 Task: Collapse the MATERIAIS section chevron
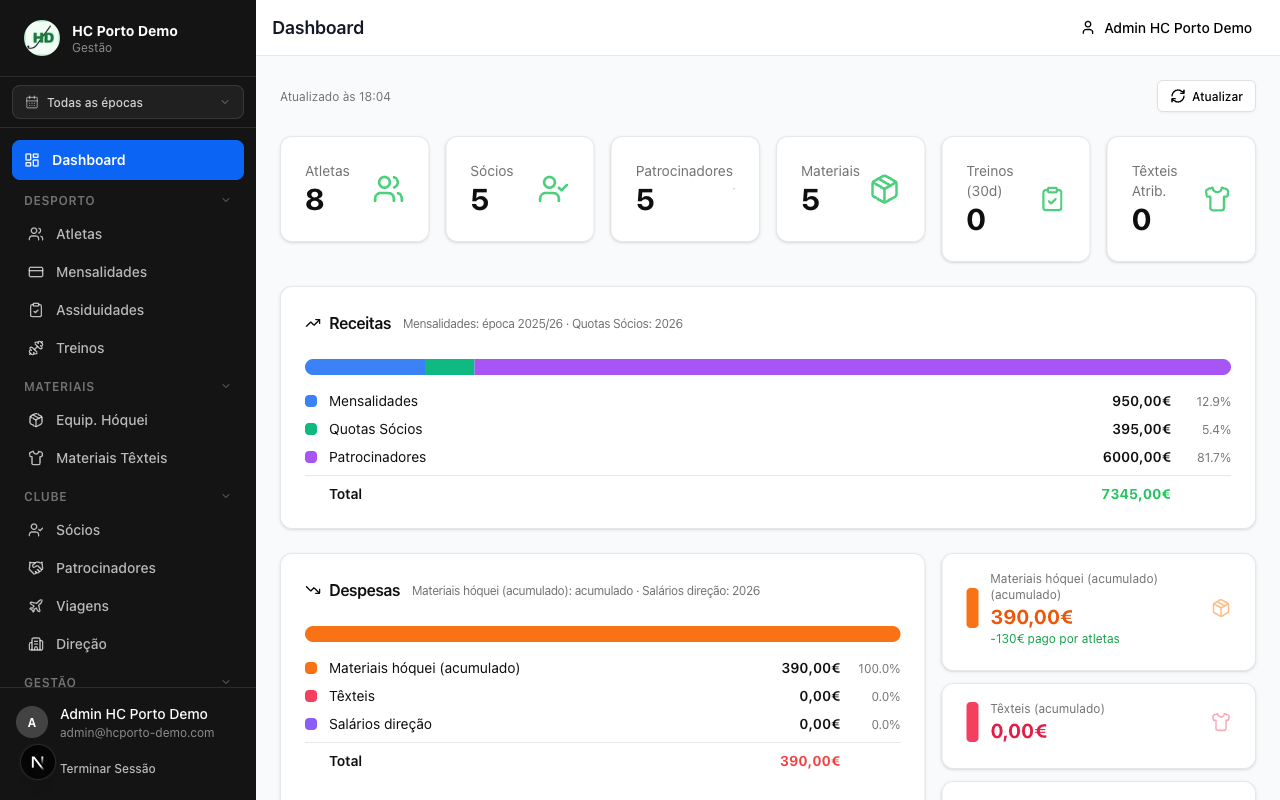[x=226, y=386]
